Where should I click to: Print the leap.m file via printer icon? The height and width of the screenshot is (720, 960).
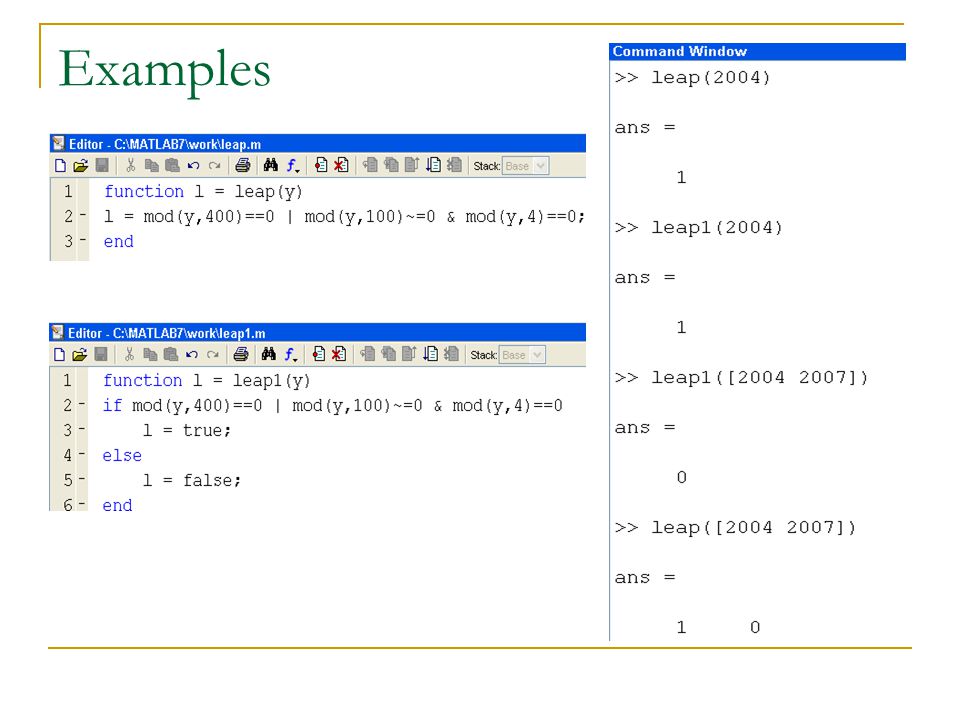243,165
